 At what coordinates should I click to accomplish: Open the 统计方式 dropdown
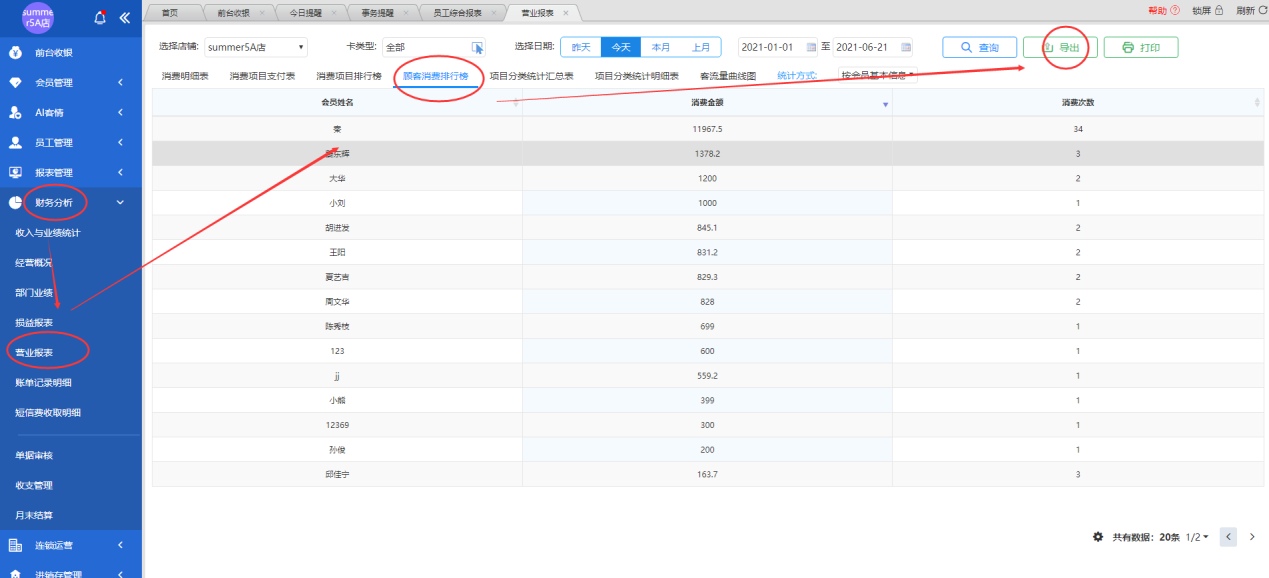click(x=878, y=76)
